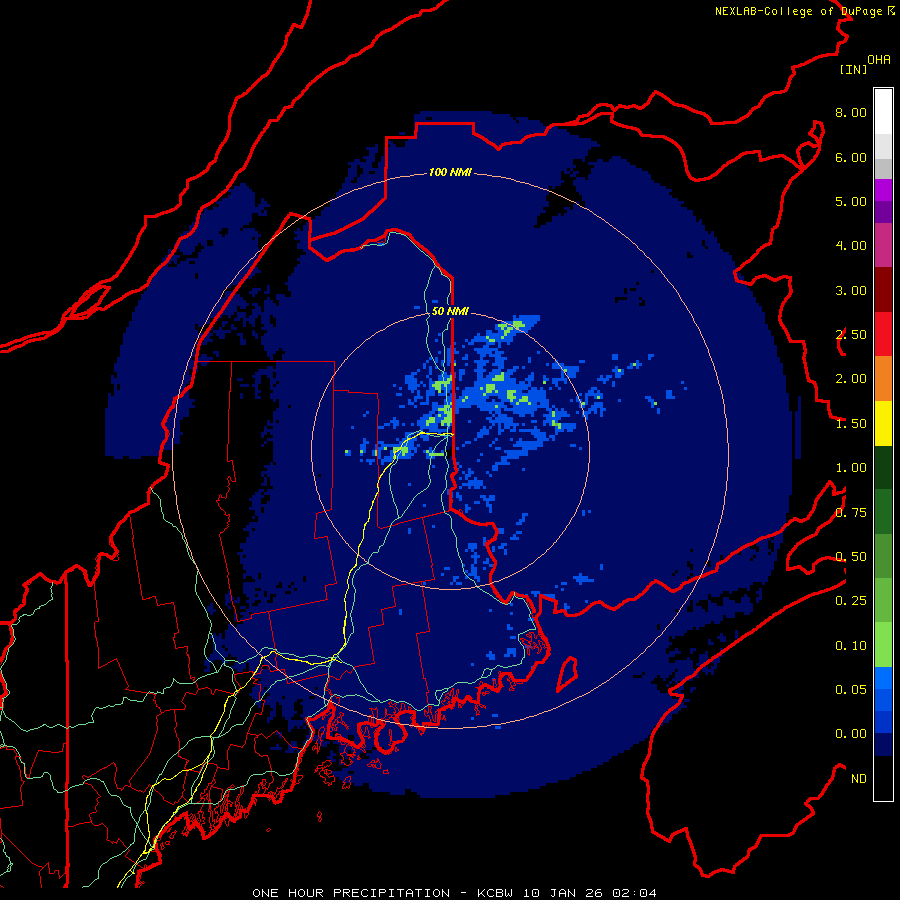Click the 100 NMI range ring label
The image size is (900, 900).
point(450,172)
